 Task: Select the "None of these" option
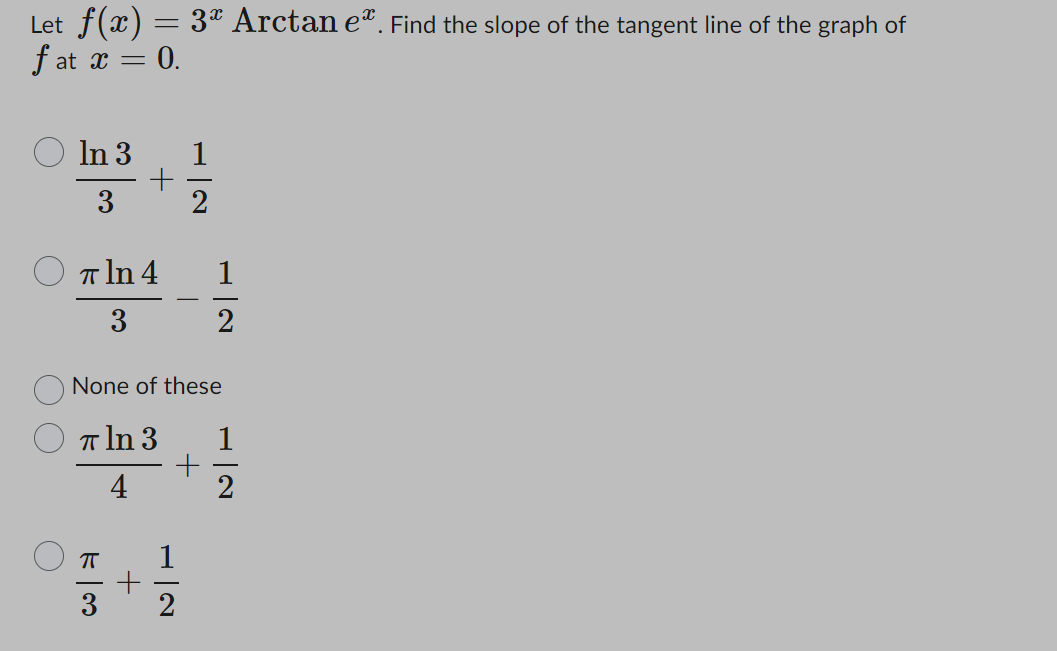tap(48, 390)
